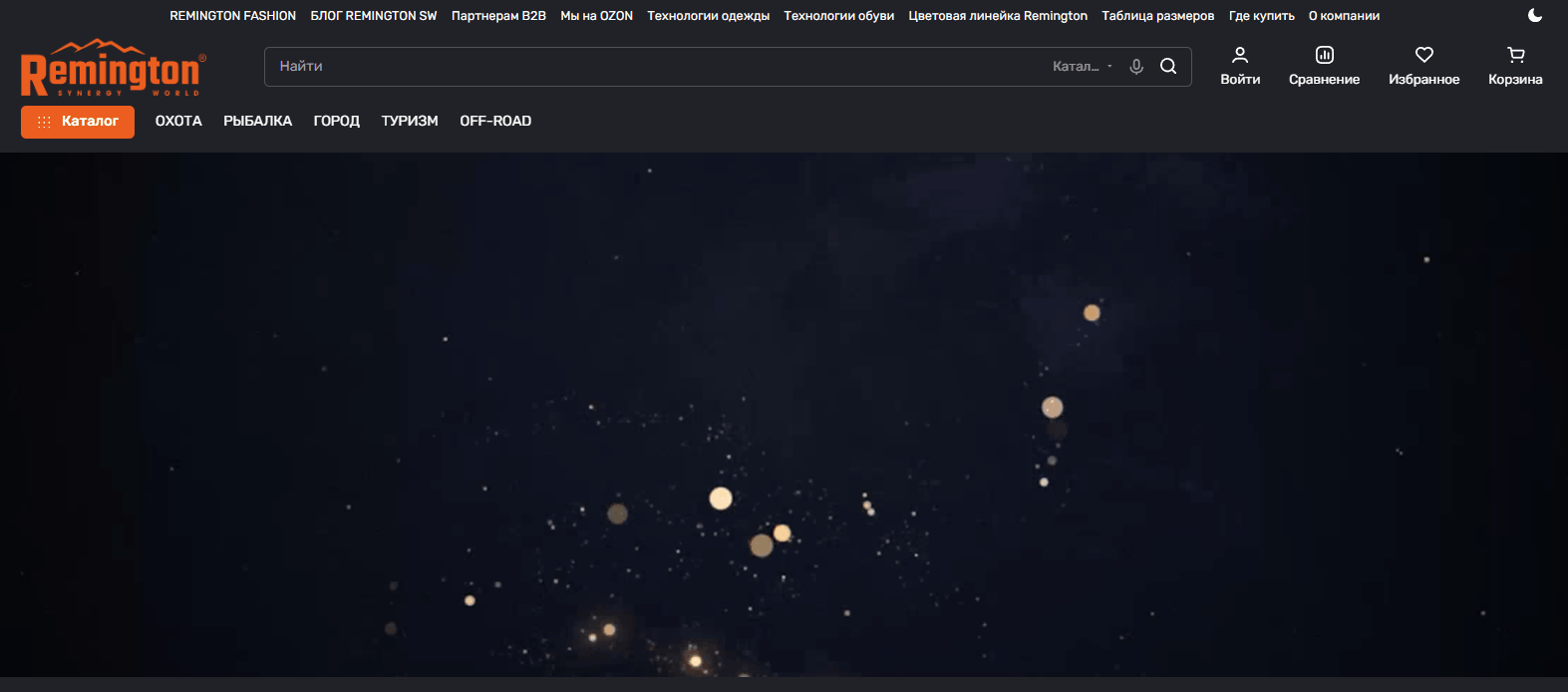This screenshot has width=1568, height=692.
Task: Click the Remington logo
Action: [112, 69]
